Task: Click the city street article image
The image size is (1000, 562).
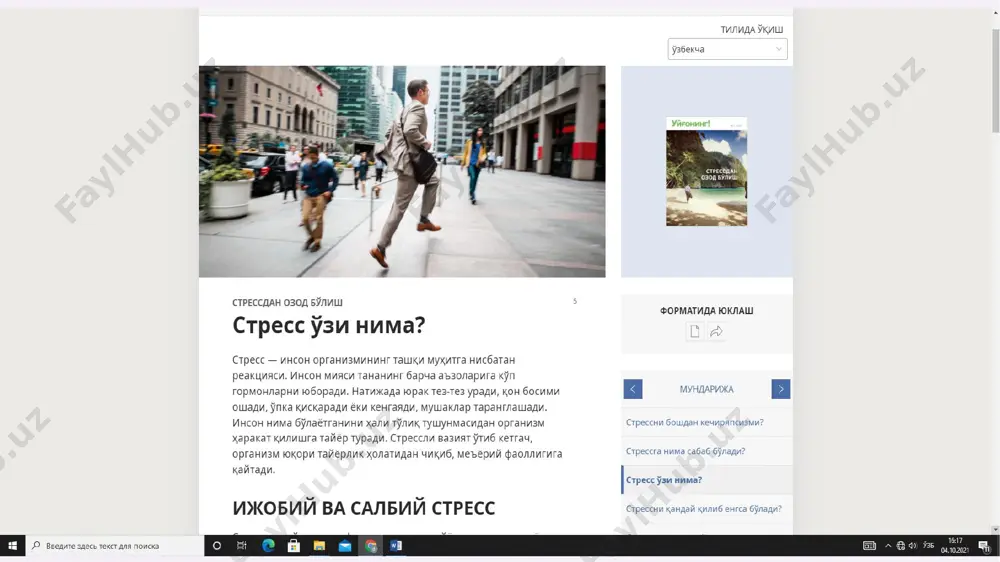Action: tap(402, 172)
